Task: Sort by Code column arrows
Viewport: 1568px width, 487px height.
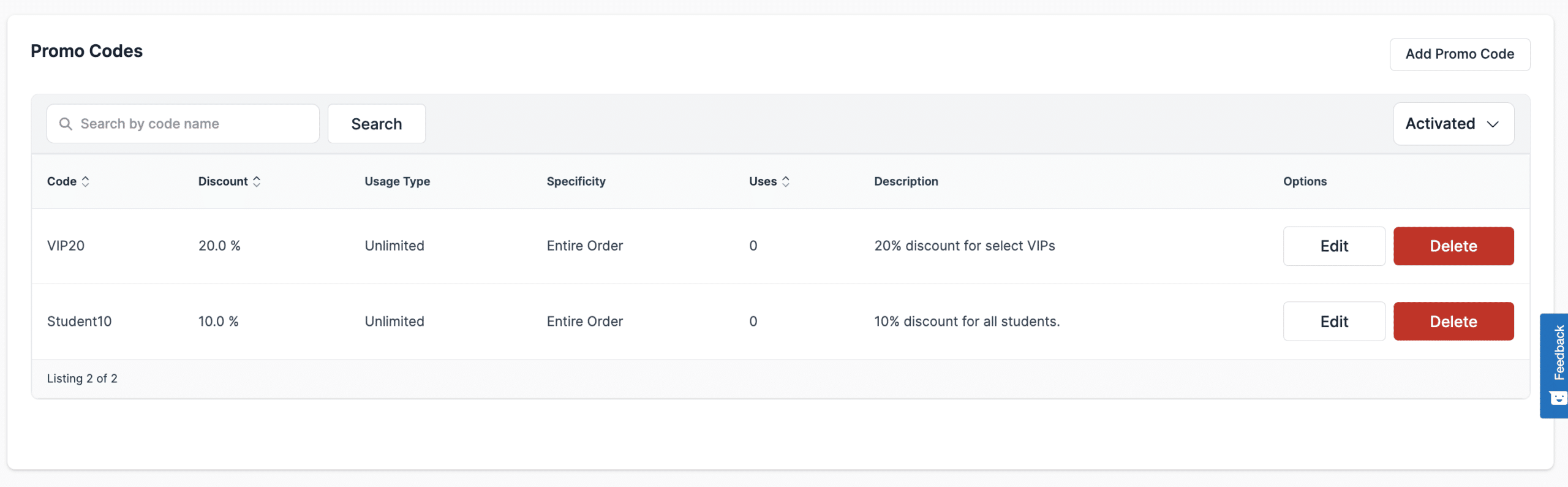Action: tap(86, 181)
